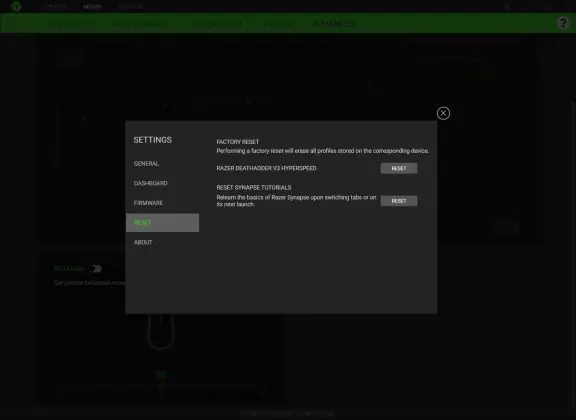Screen dimensions: 576x420
Task: Open the About settings section
Action: [x=143, y=242]
